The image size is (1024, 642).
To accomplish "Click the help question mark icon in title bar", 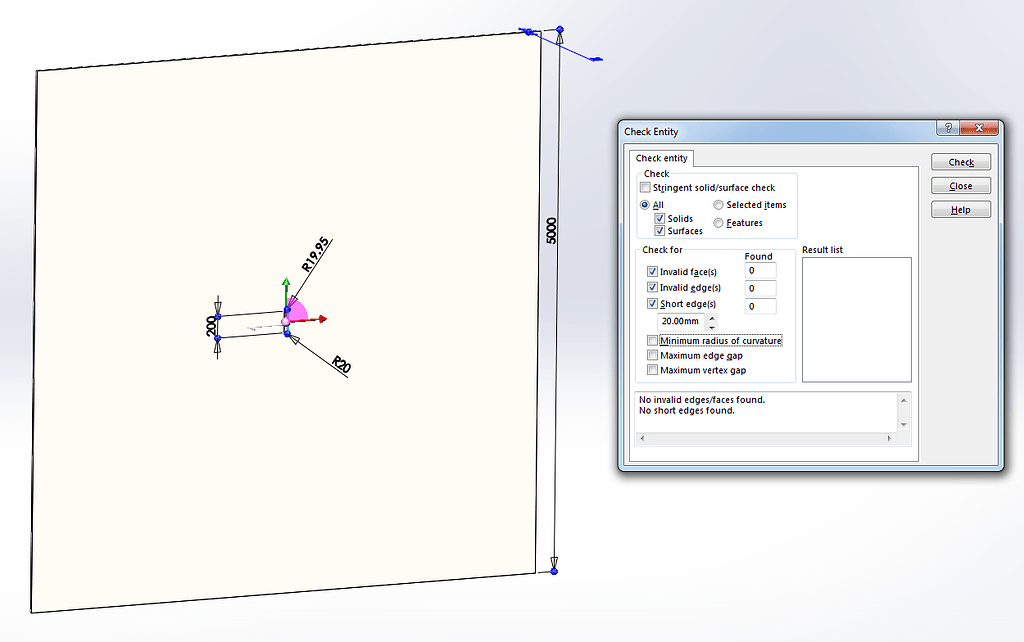I will click(947, 128).
